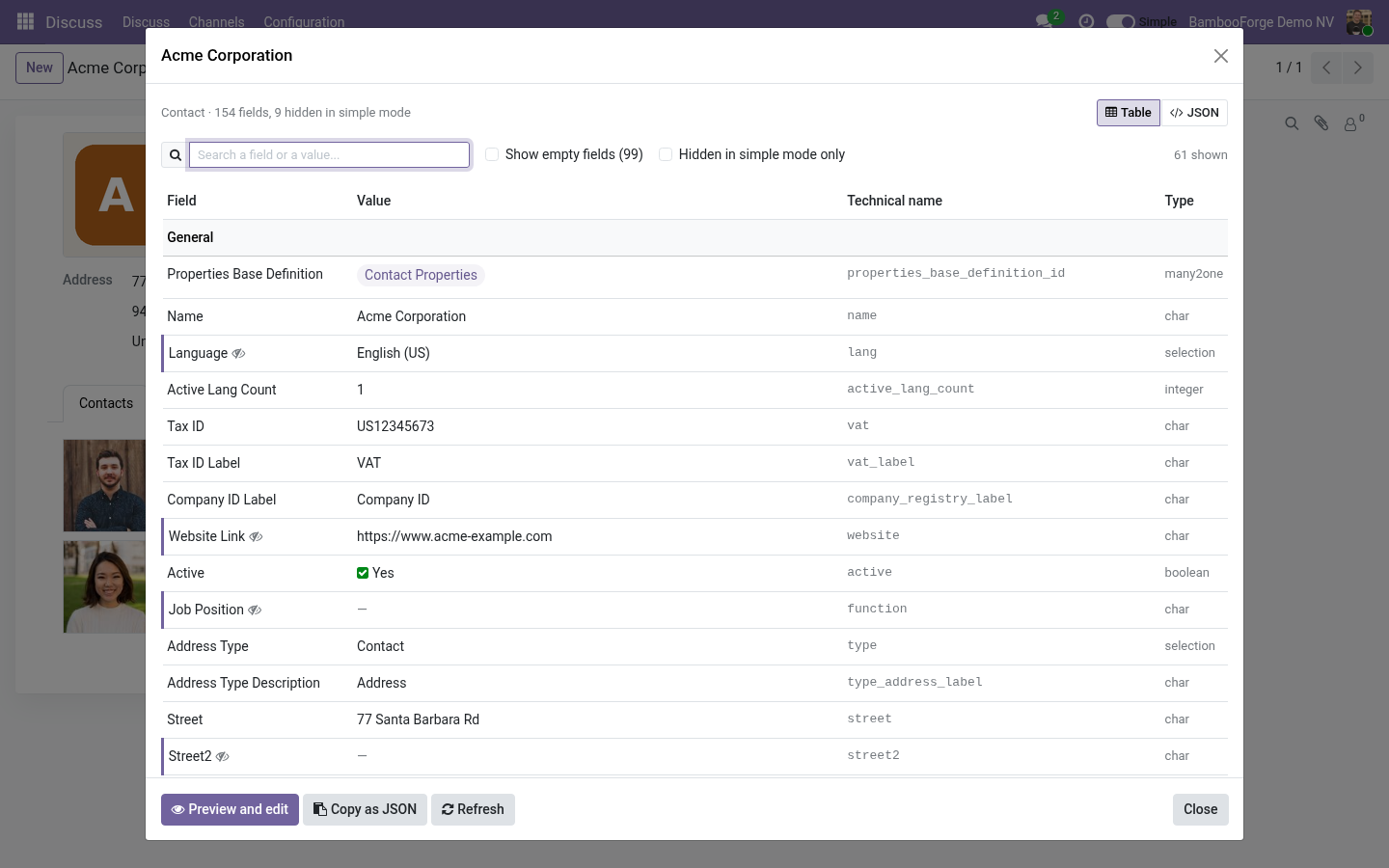The width and height of the screenshot is (1389, 868).
Task: Toggle the Active 'Yes' green checkbox
Action: pos(363,573)
